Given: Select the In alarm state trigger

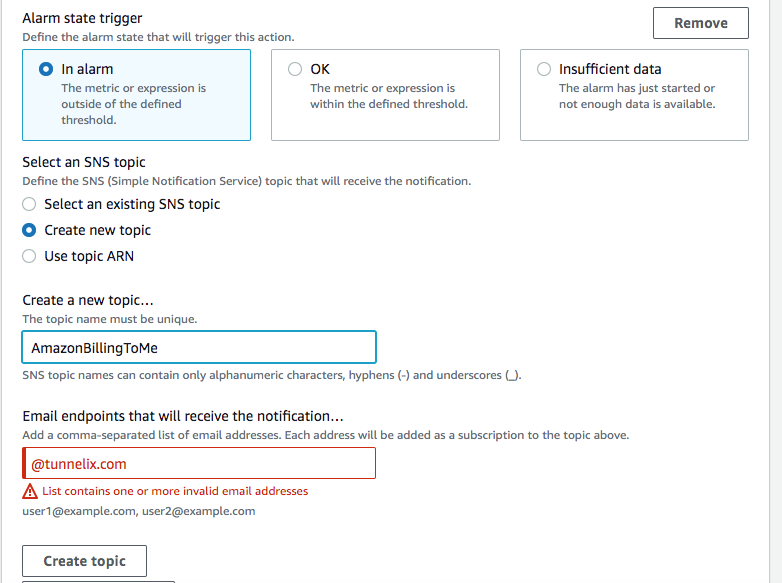Looking at the screenshot, I should pos(45,69).
